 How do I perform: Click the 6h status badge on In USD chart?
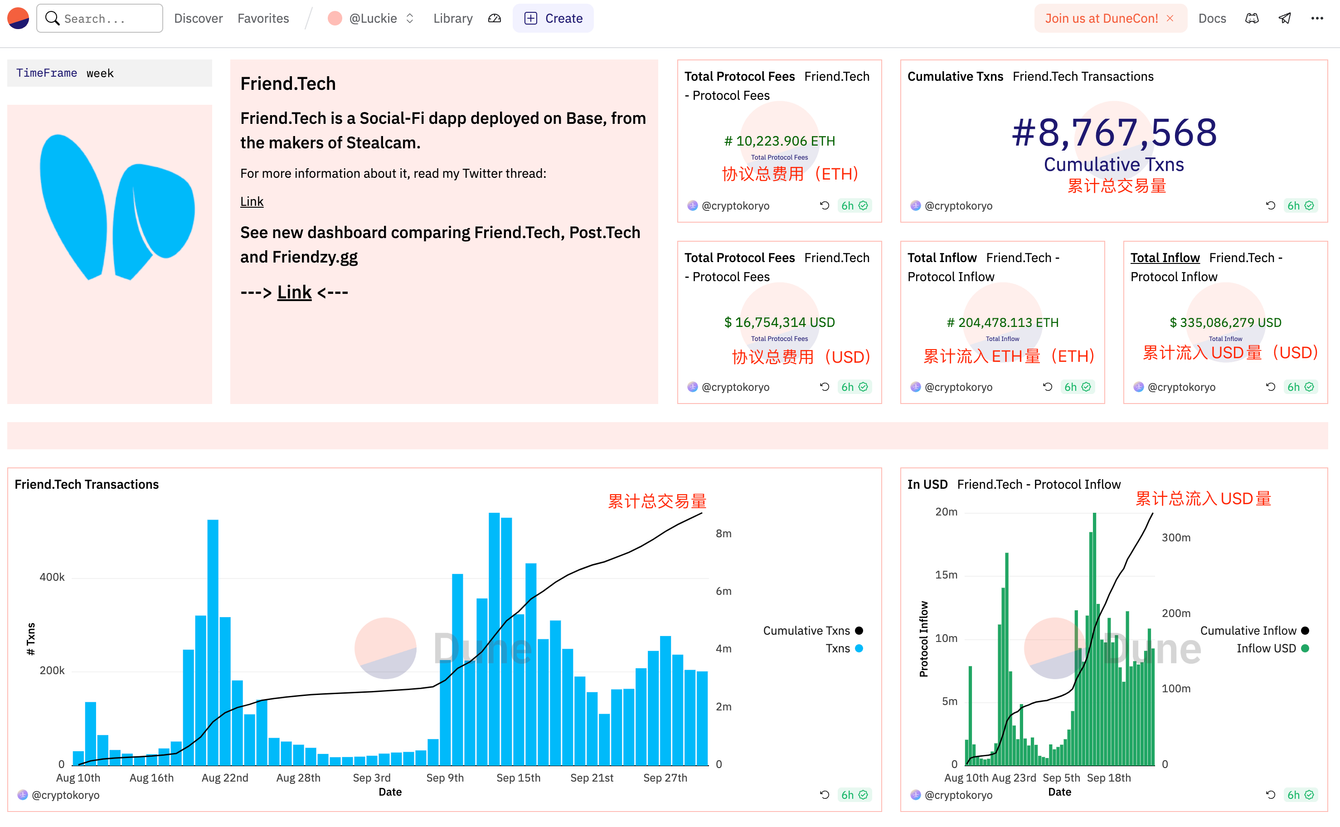1300,795
